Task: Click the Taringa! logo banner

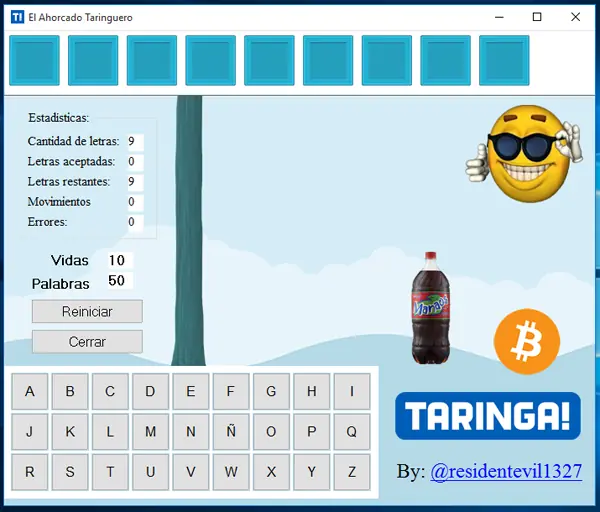Action: pyautogui.click(x=488, y=416)
